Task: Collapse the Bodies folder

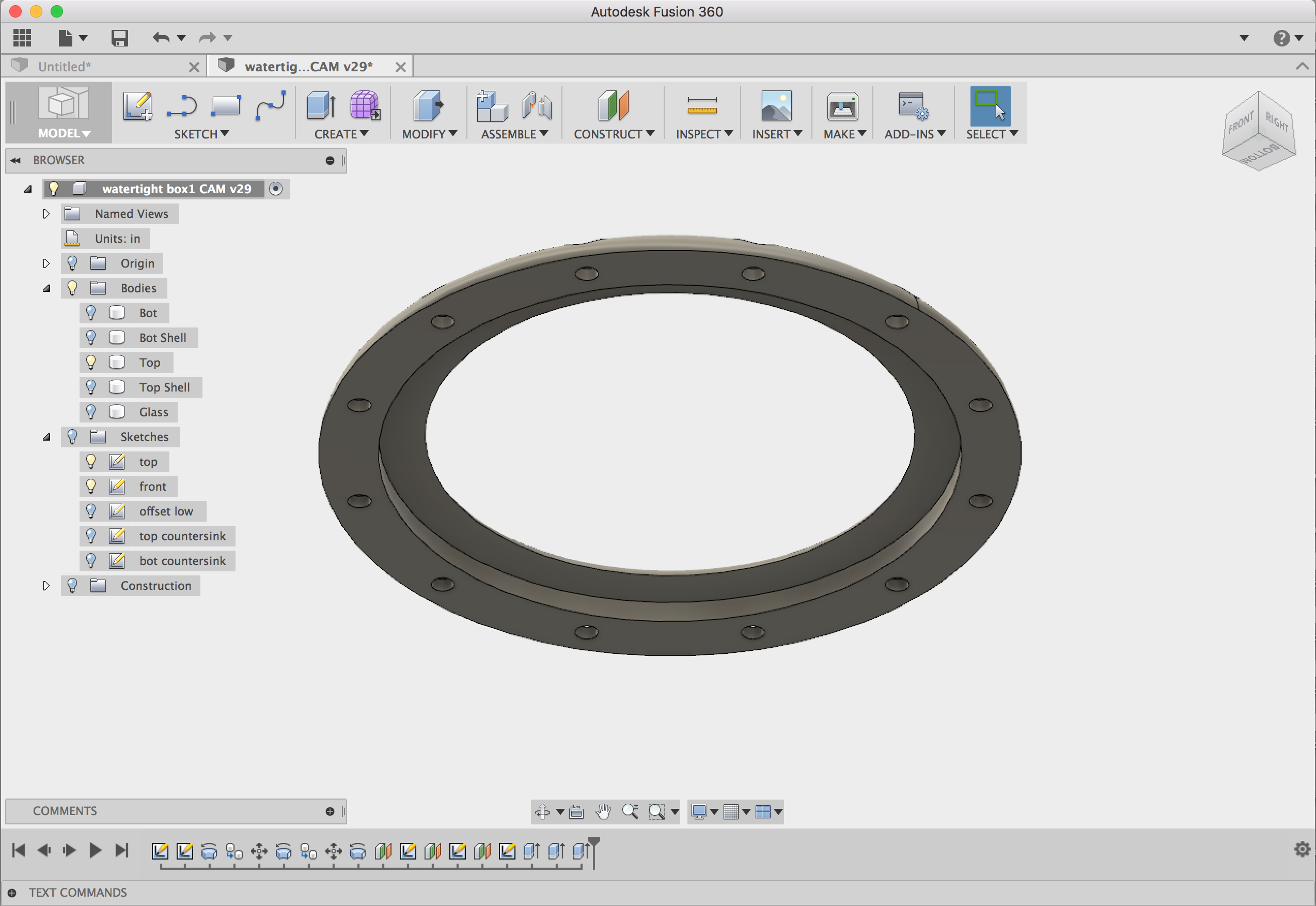Action: 44,288
